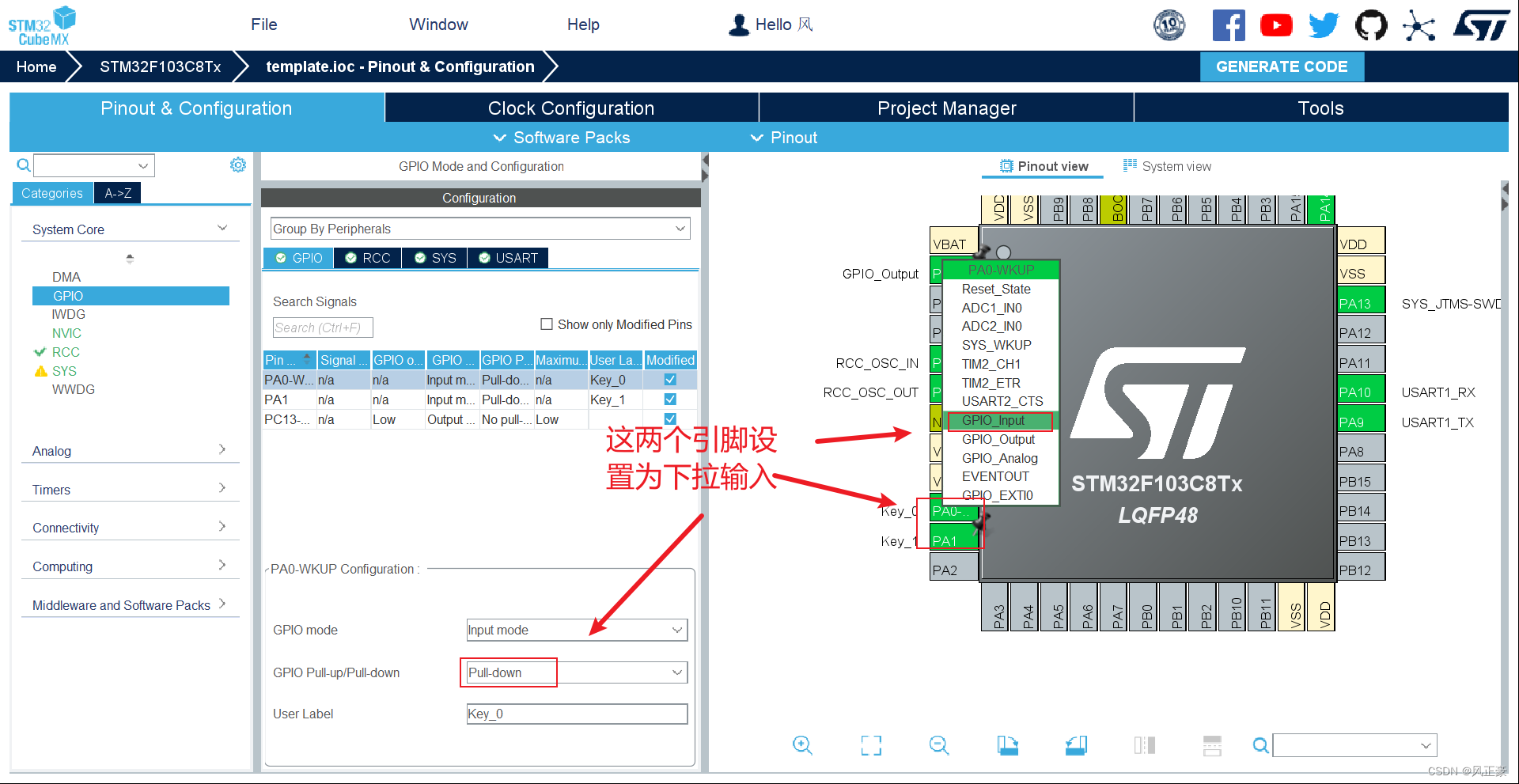This screenshot has width=1519, height=784.
Task: Rotate the chip clockwise
Action: point(1007,744)
